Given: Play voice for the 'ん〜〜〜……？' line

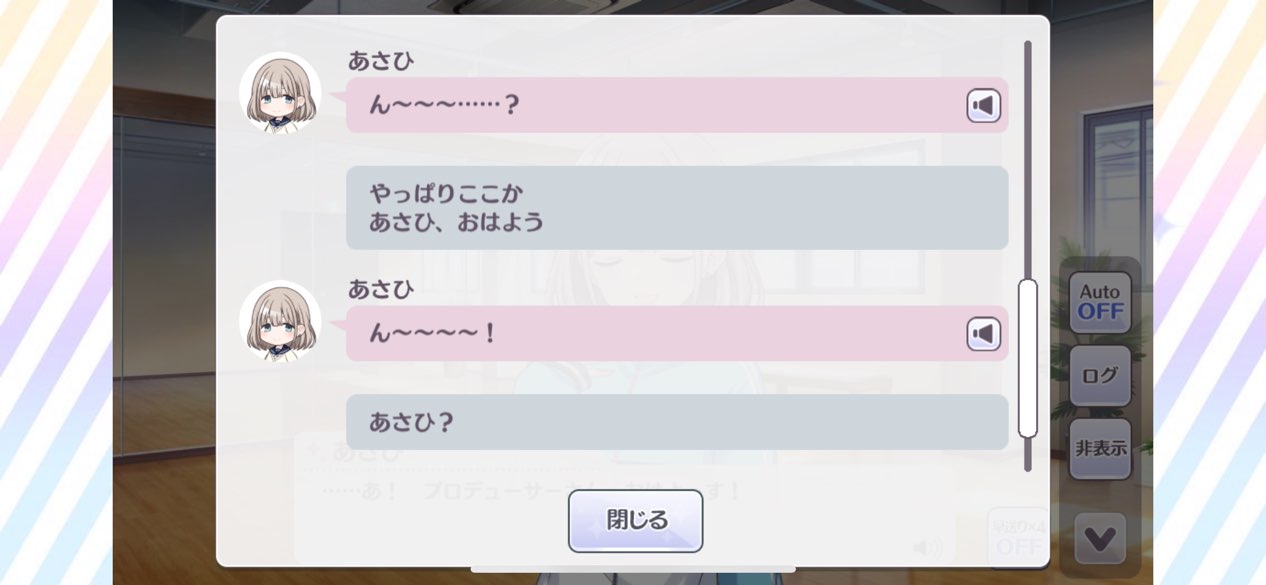Looking at the screenshot, I should point(983,106).
